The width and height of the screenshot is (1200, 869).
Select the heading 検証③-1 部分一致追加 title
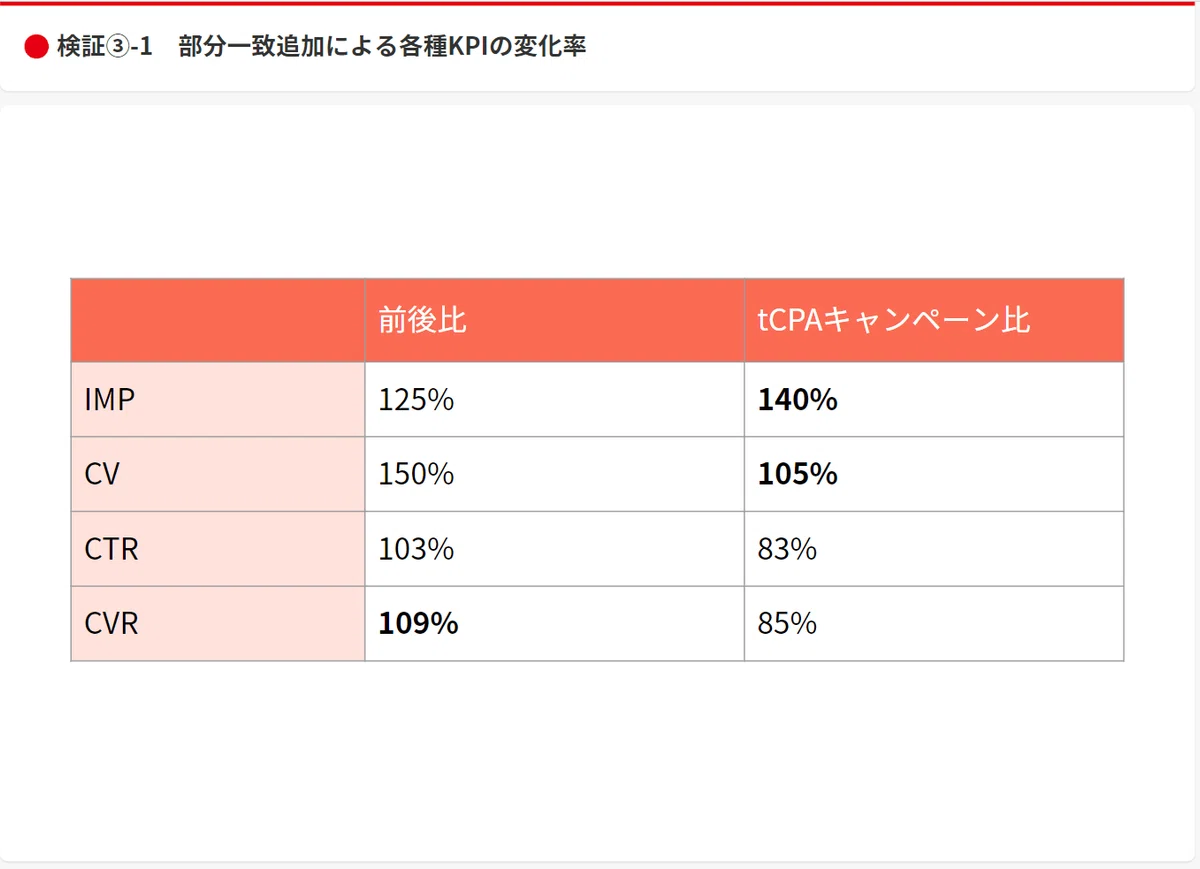tap(321, 47)
